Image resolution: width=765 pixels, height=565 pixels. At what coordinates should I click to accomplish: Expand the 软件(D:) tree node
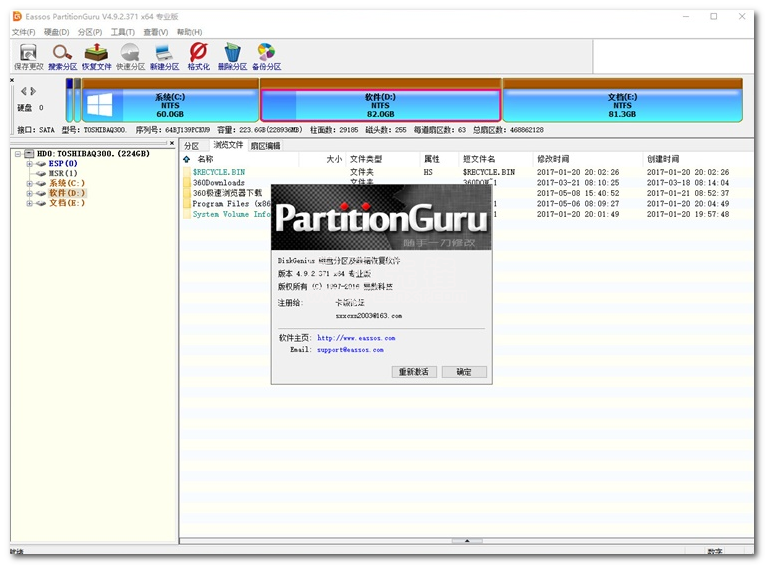coord(29,194)
